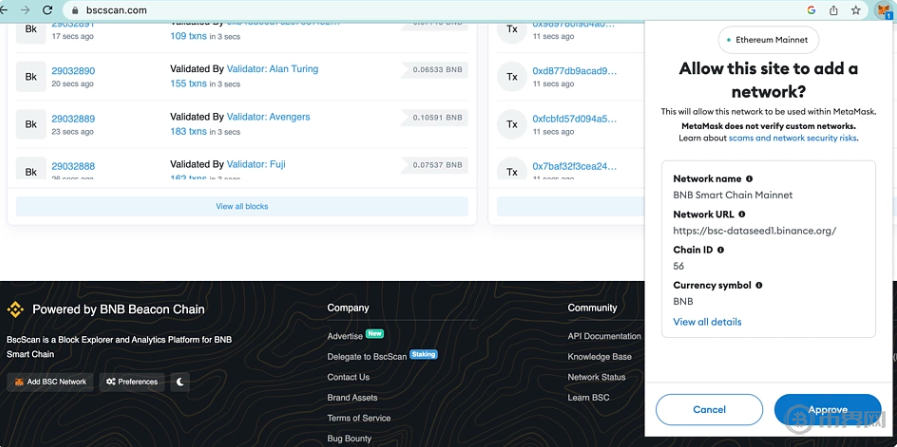897x447 pixels.
Task: Expand View all details in MetaMask popup
Action: pos(707,322)
